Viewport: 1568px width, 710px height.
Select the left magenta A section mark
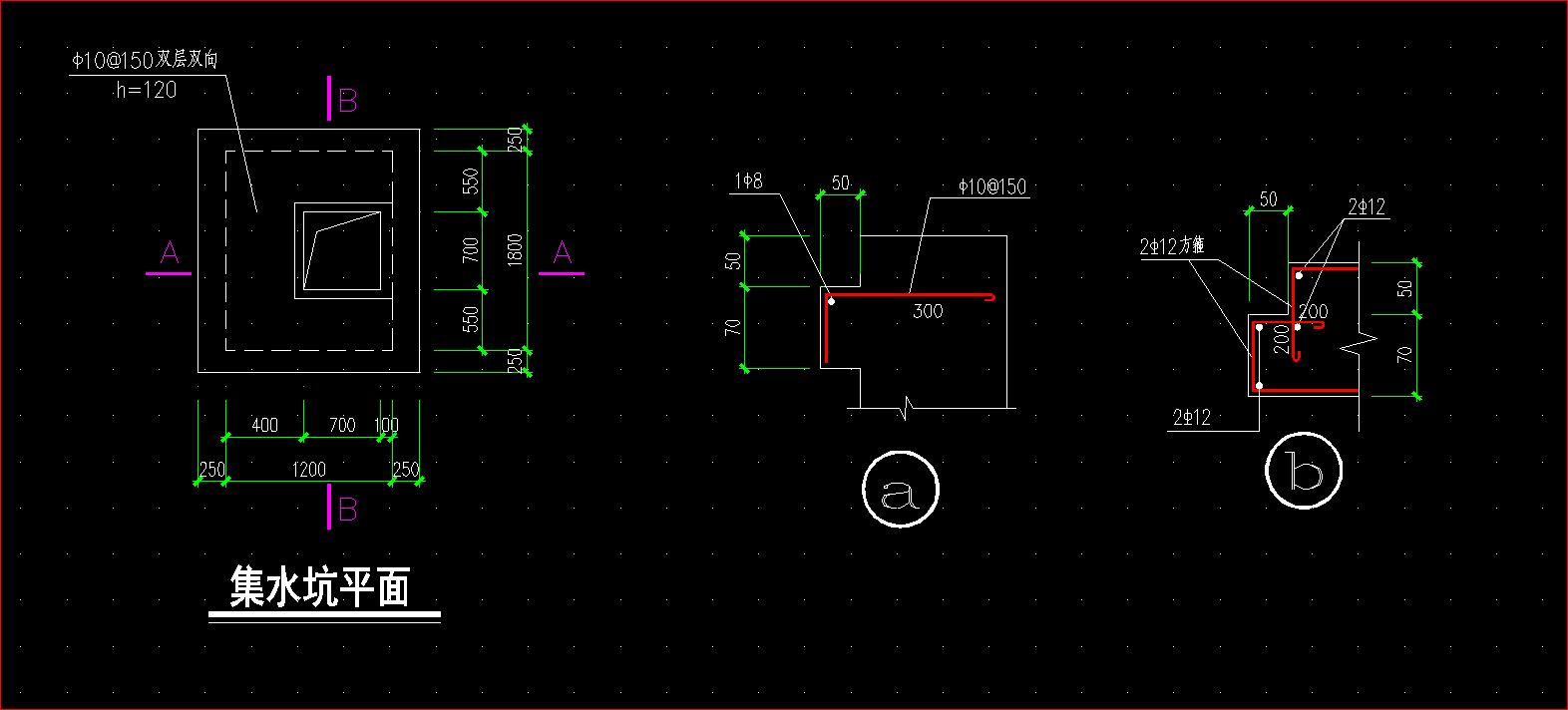pyautogui.click(x=169, y=256)
